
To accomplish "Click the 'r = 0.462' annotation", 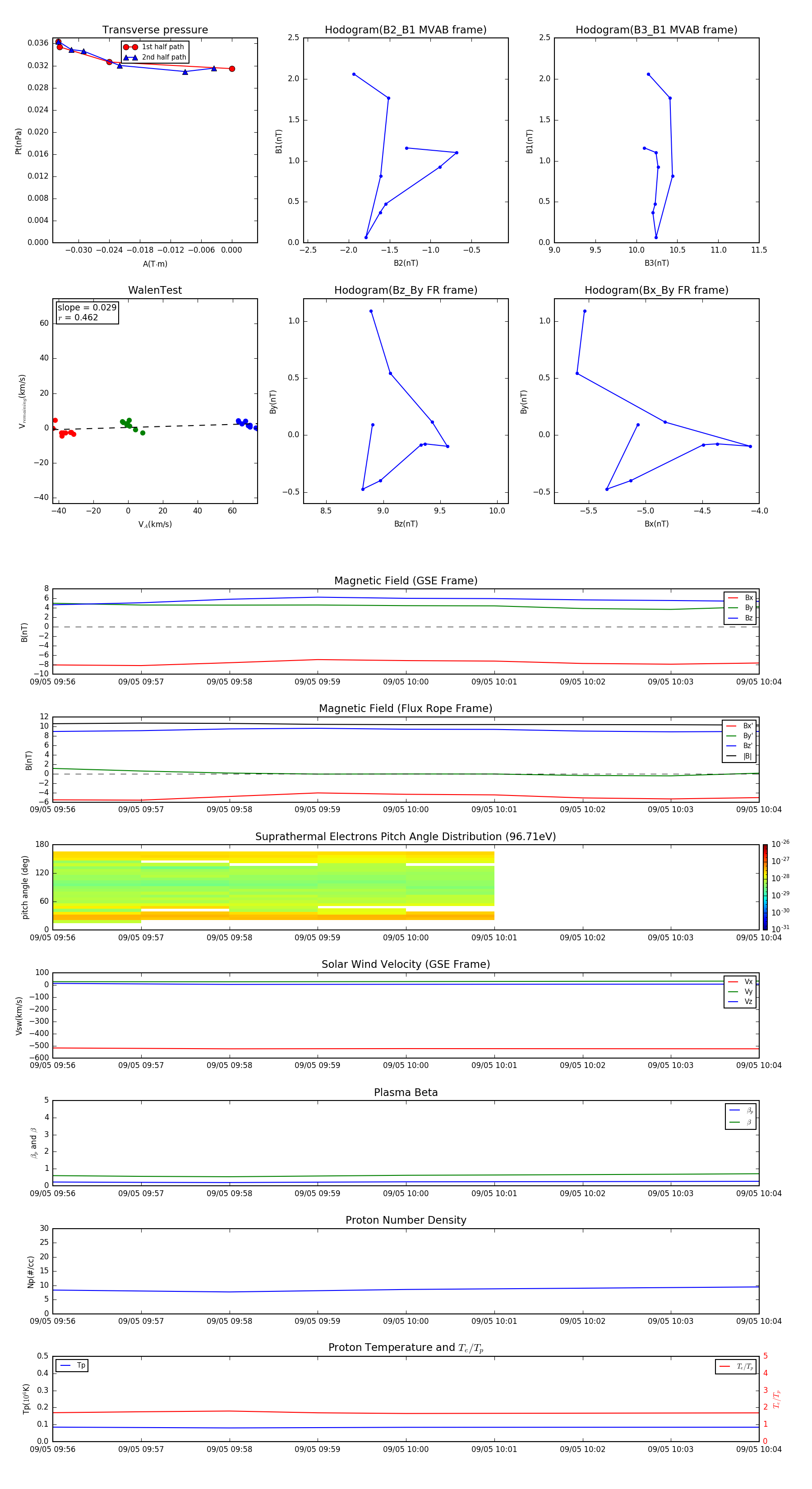I will [x=78, y=317].
